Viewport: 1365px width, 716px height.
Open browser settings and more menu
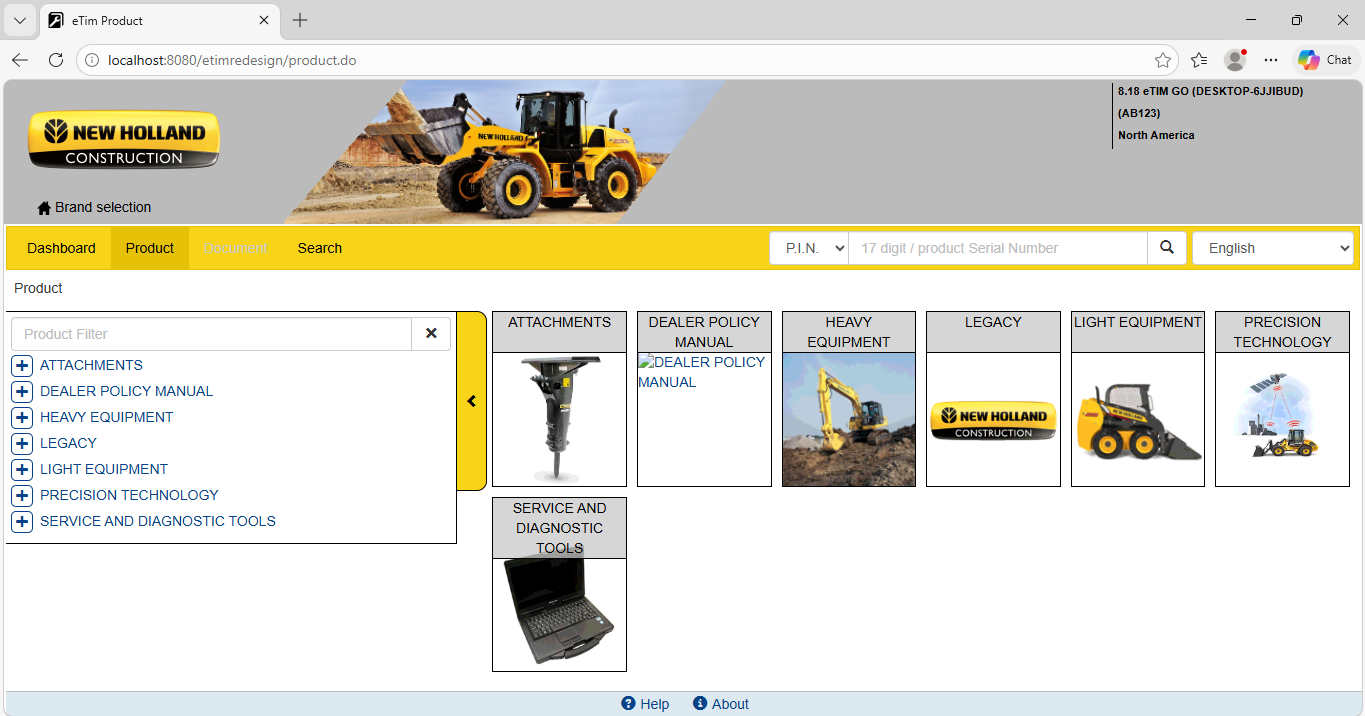tap(1271, 60)
